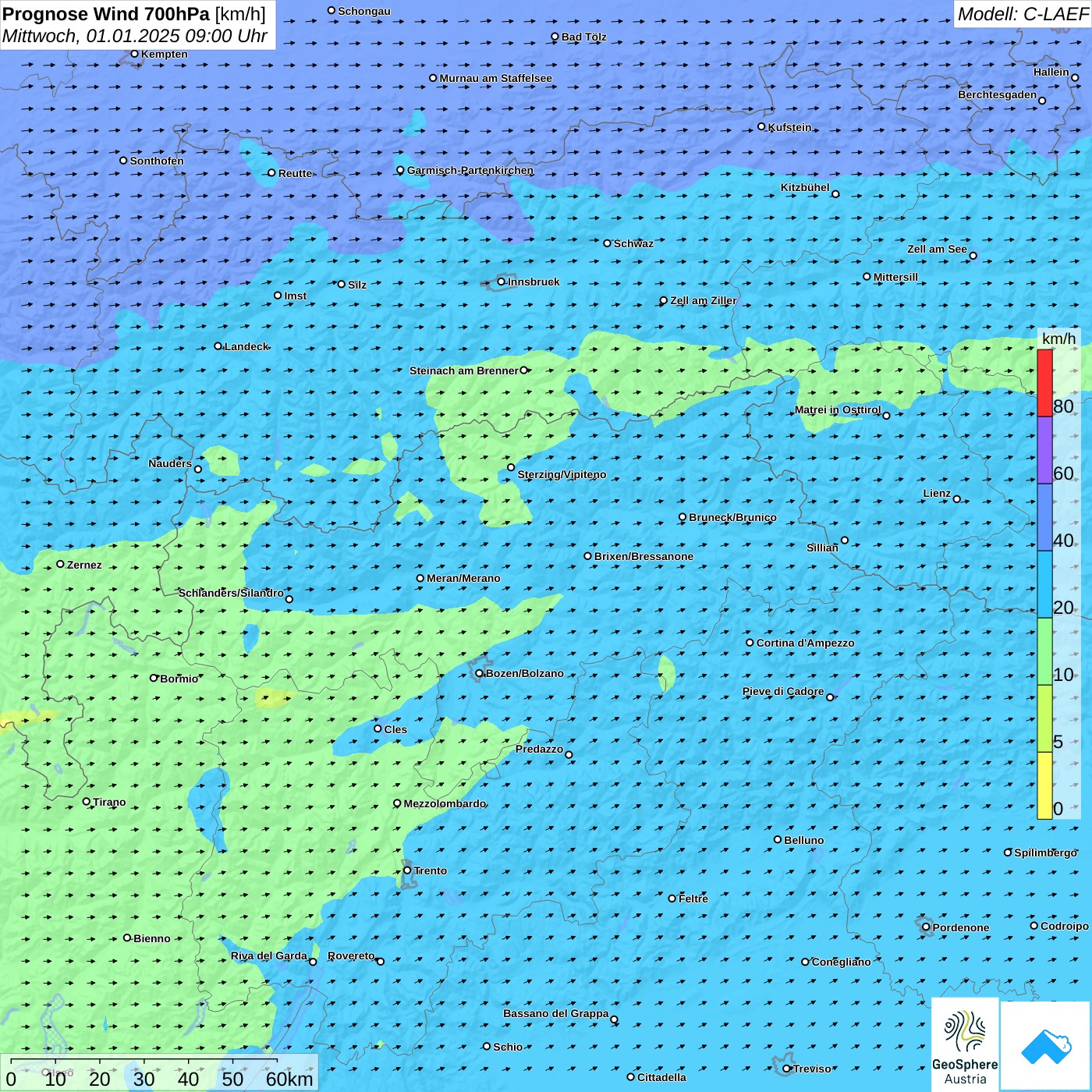Image resolution: width=1092 pixels, height=1092 pixels.
Task: Click the Tirano city marker
Action: pyautogui.click(x=87, y=801)
